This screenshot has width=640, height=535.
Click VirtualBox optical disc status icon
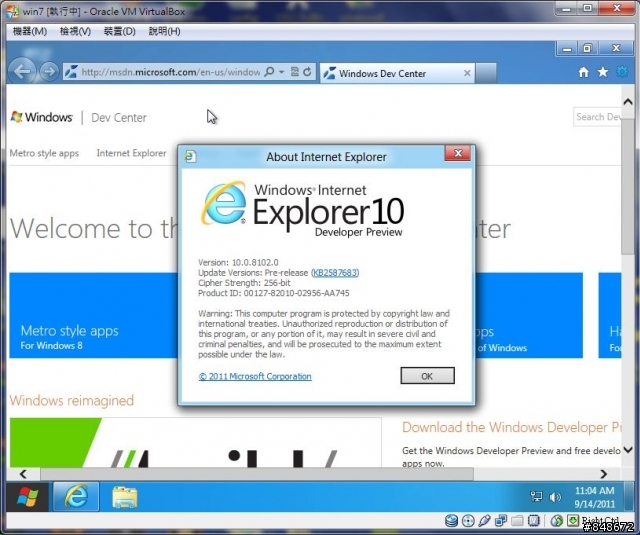pos(468,520)
